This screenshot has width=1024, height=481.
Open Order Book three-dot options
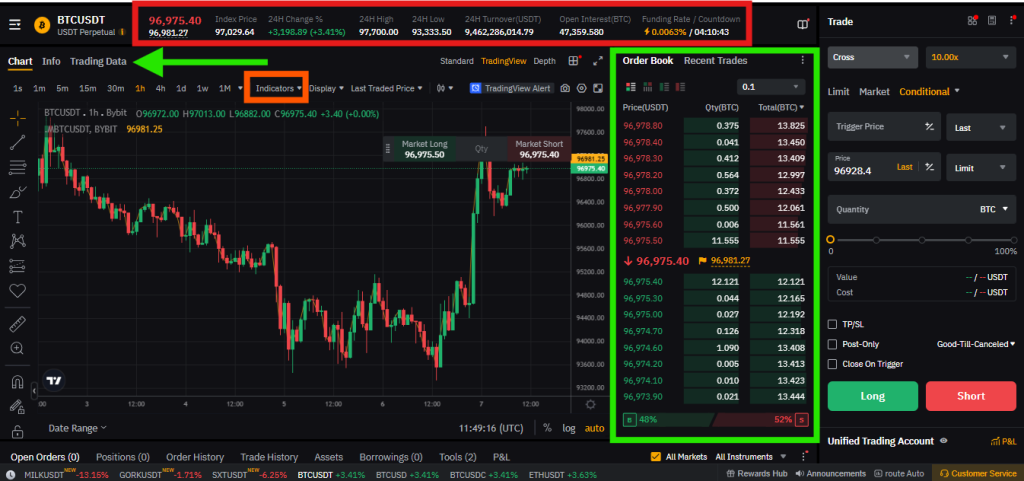(803, 60)
